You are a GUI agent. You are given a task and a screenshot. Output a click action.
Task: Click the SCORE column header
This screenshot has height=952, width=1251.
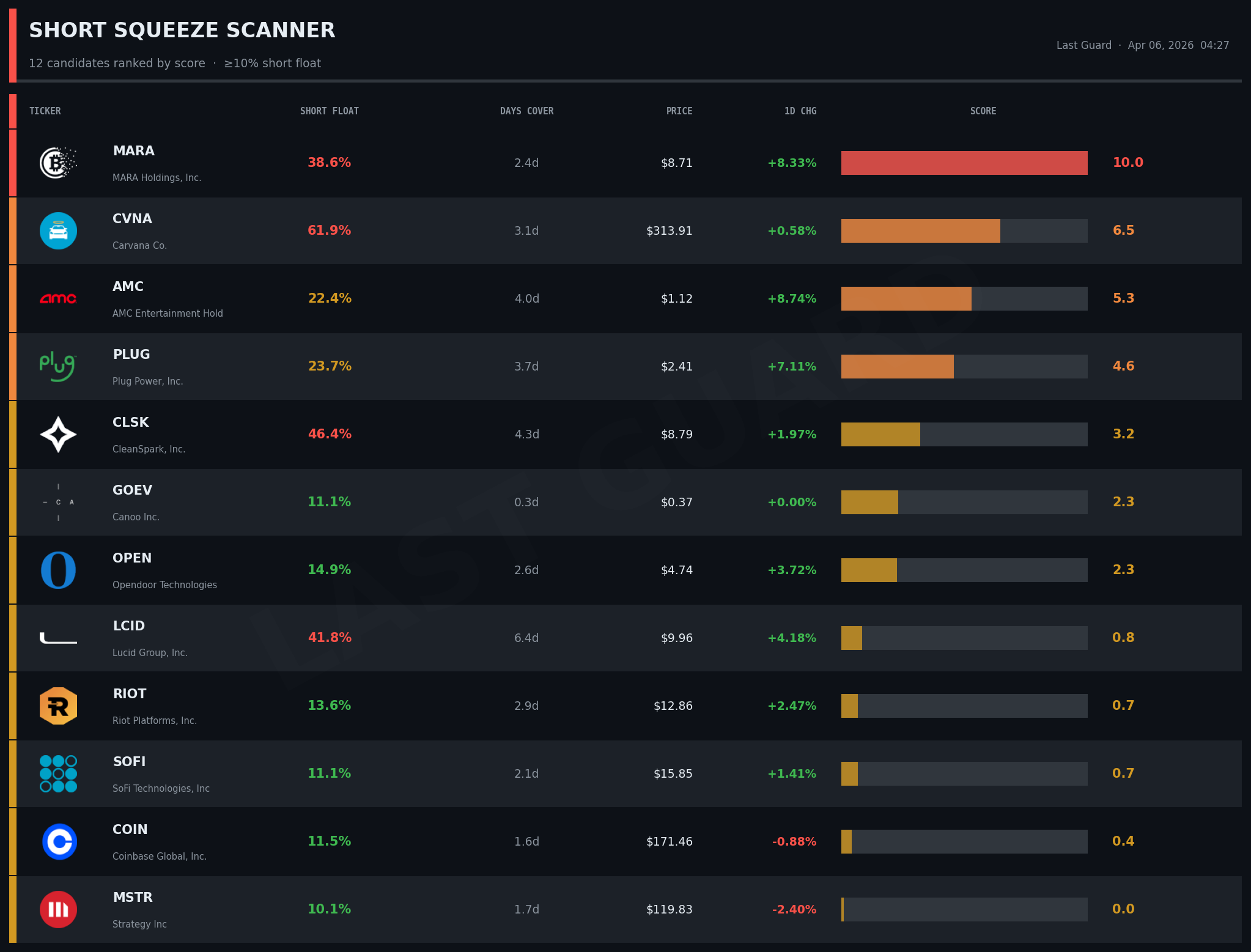pos(983,111)
